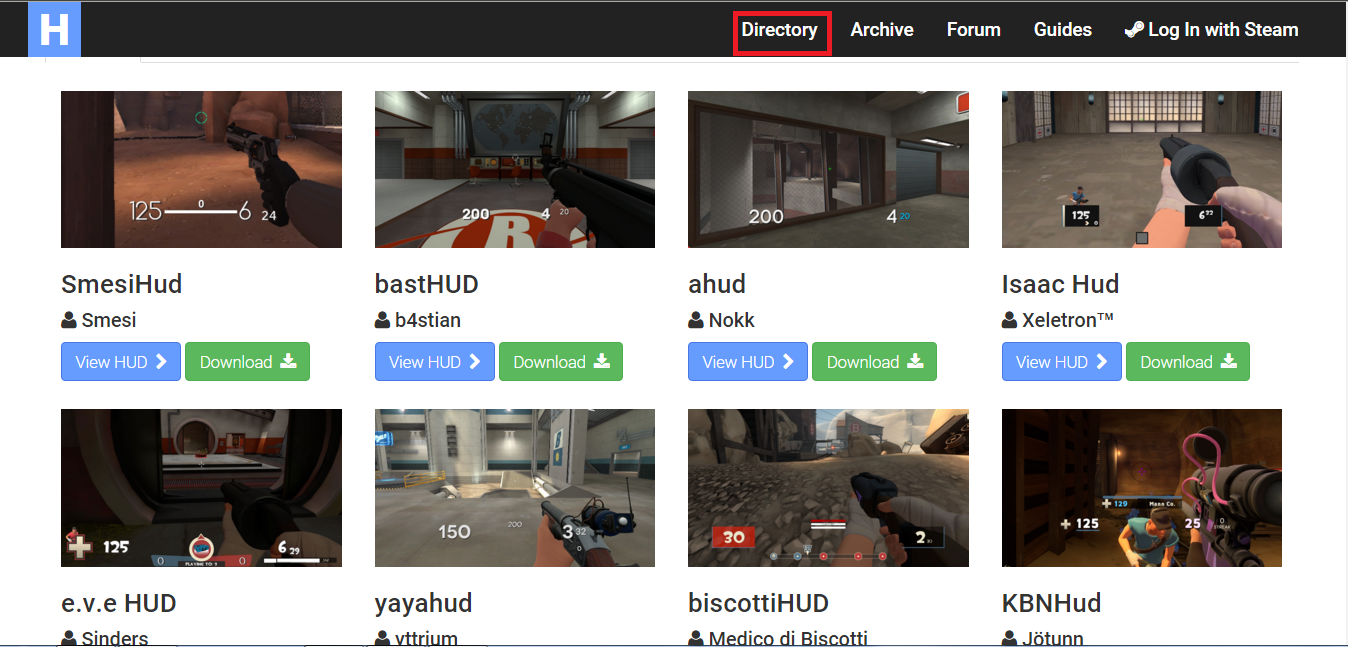Click the KBNHud title
The image size is (1348, 666).
point(1052,603)
